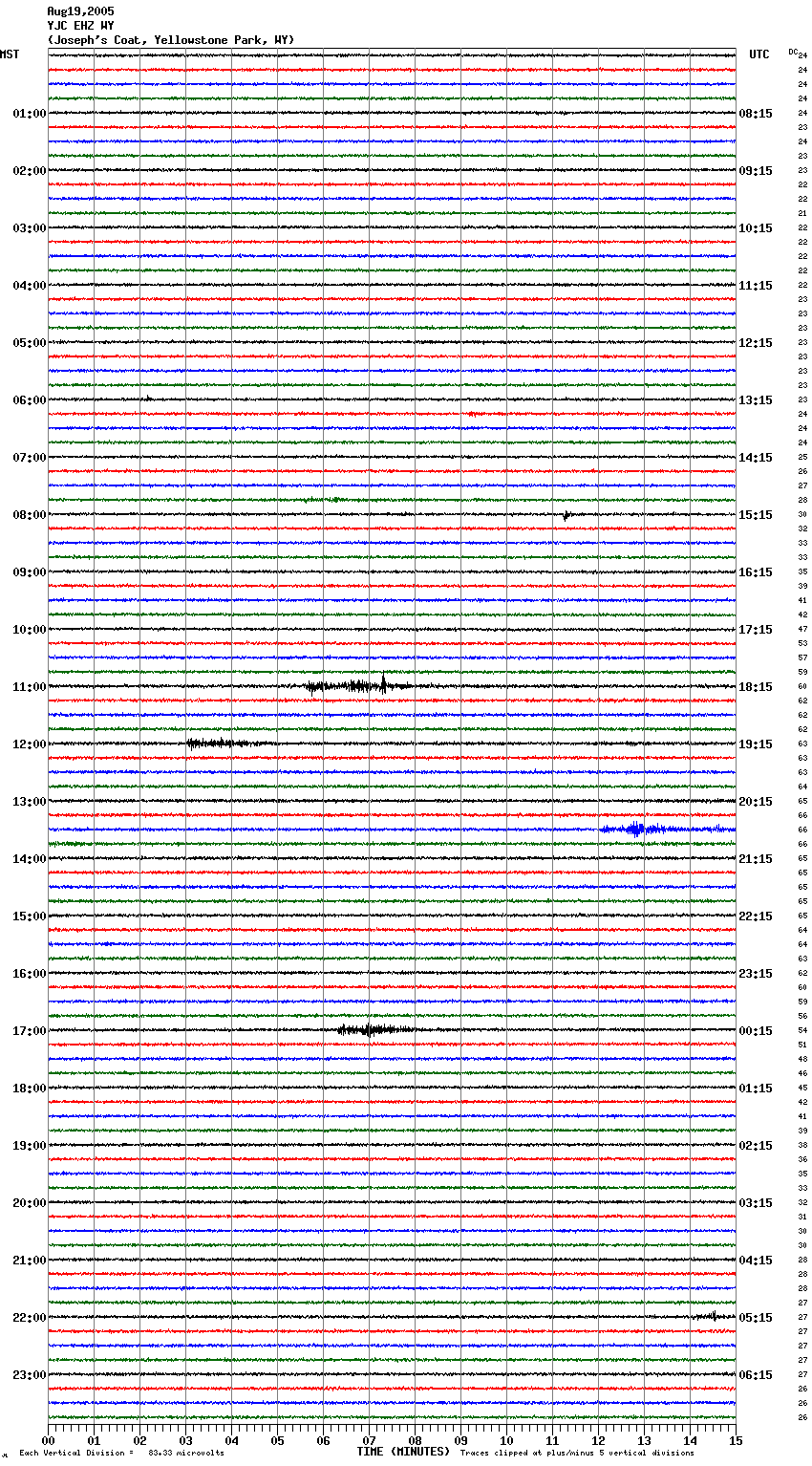This screenshot has width=812, height=1466.
Task: Click the DC value 57
Action: coord(802,658)
